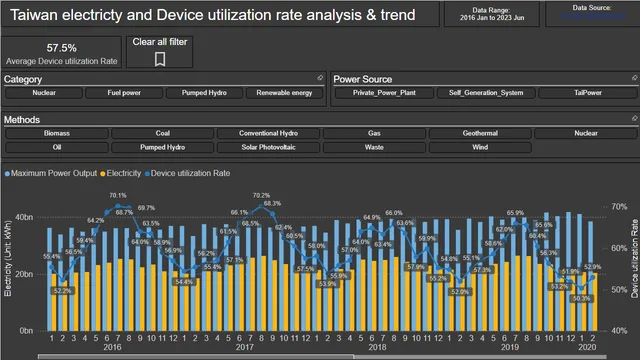This screenshot has width=640, height=360.
Task: Clear selections eraser icon in Category slicer
Action: click(320, 78)
